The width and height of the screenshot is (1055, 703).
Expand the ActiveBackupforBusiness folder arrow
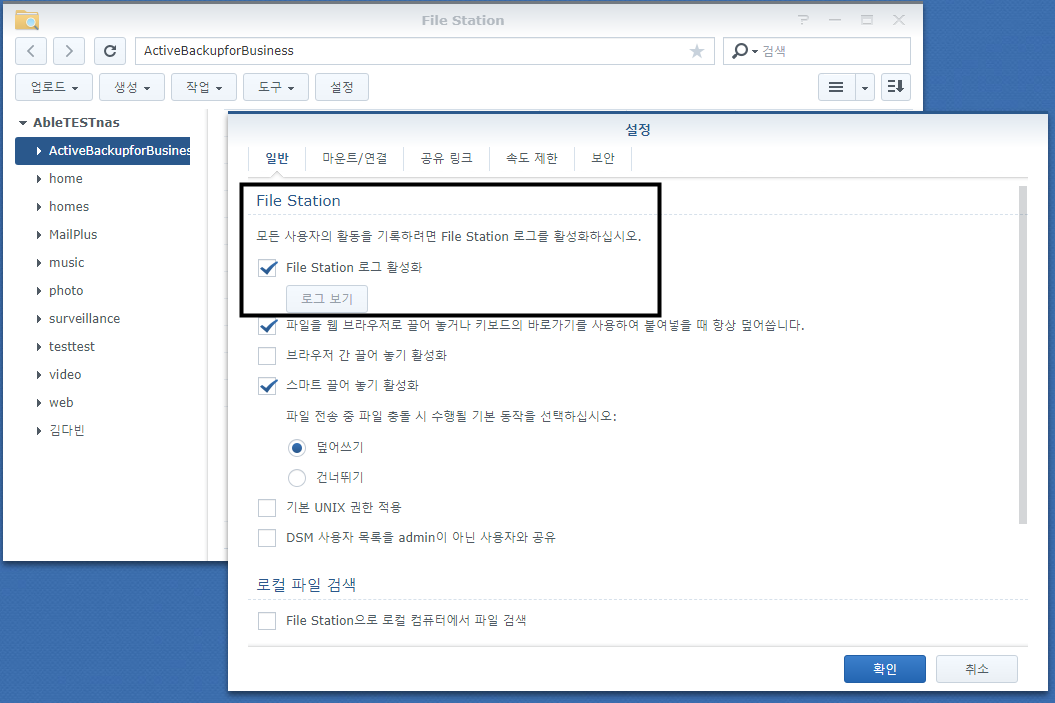[39, 151]
